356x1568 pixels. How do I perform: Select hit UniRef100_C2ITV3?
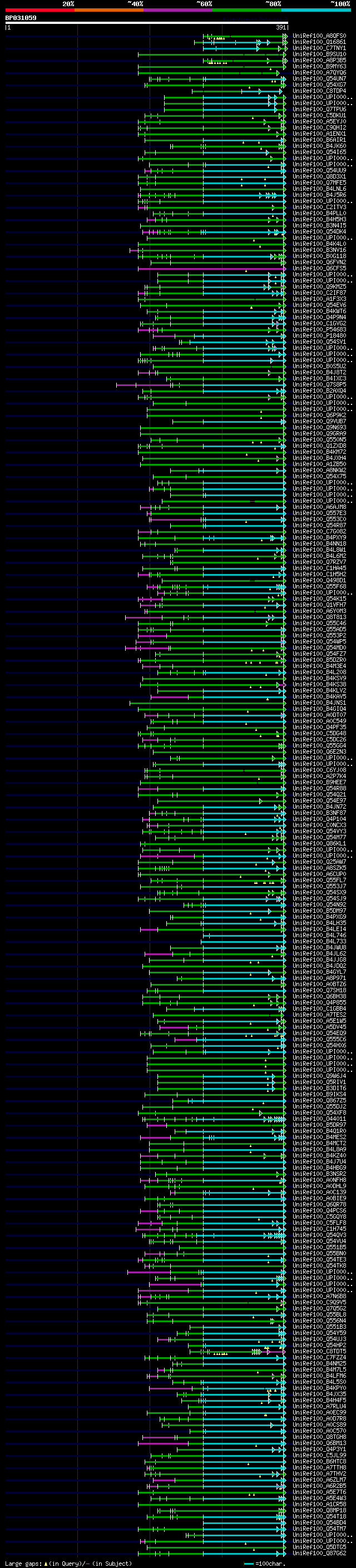pos(319,207)
